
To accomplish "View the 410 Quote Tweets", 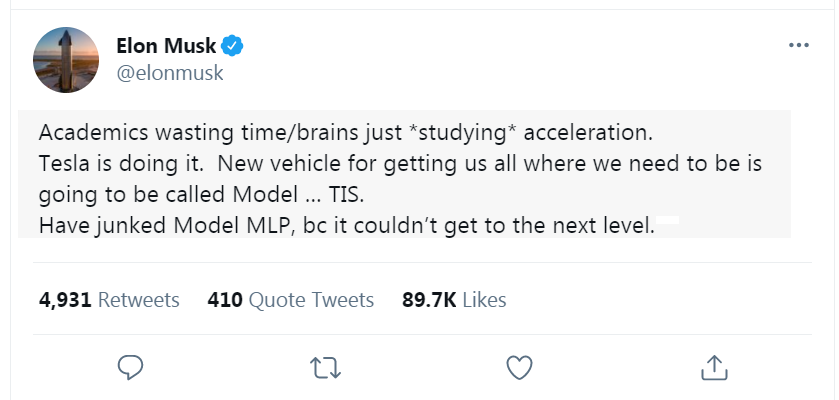I will point(290,300).
